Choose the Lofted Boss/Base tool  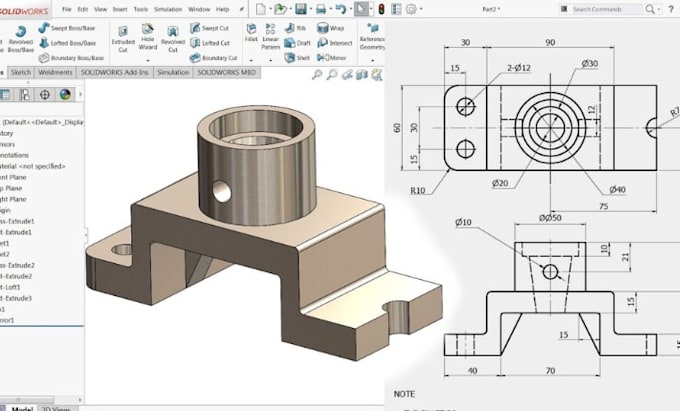pyautogui.click(x=67, y=43)
